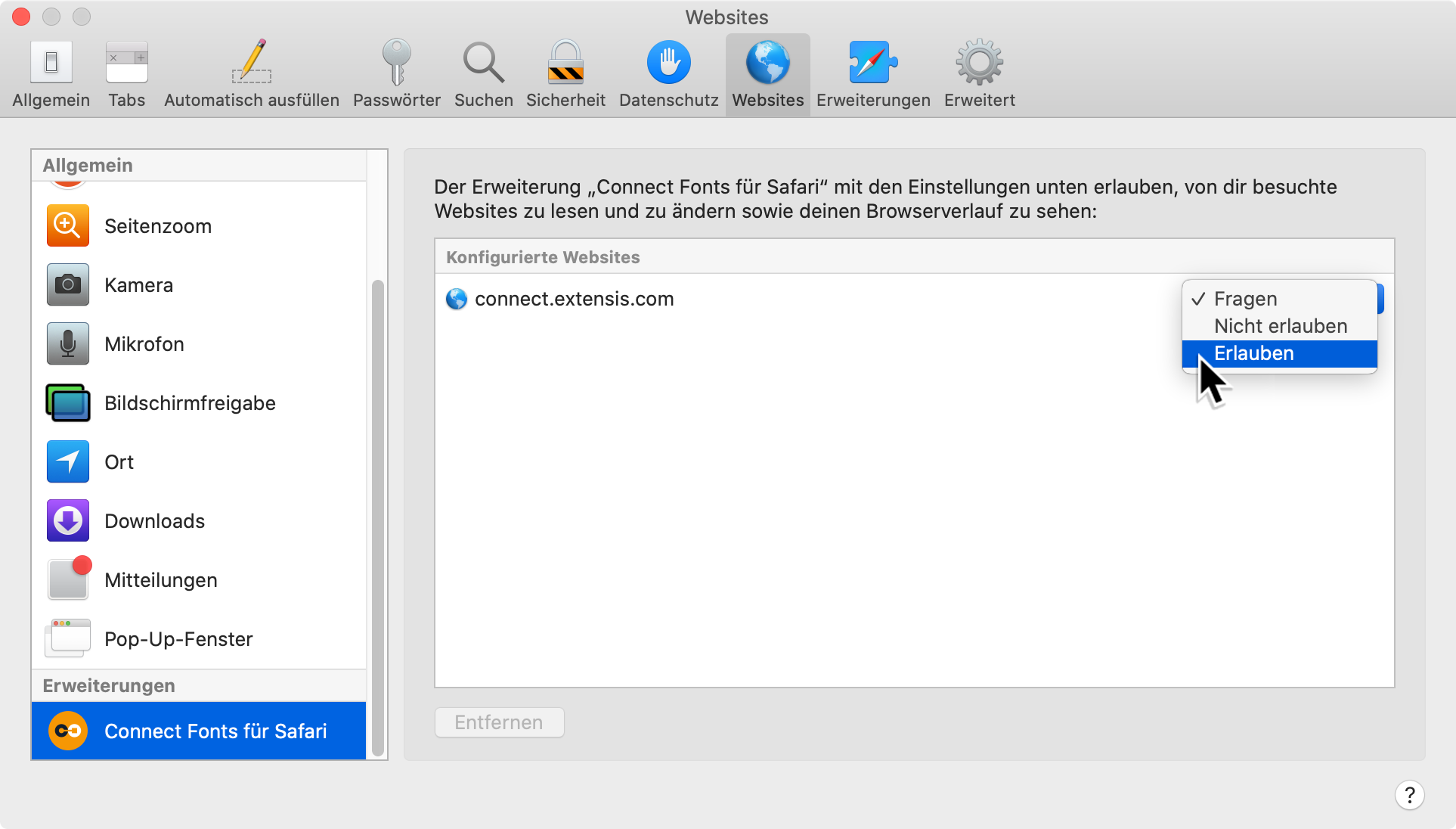Select the Mitteilungen sidebar label
1456x829 pixels.
tap(161, 580)
